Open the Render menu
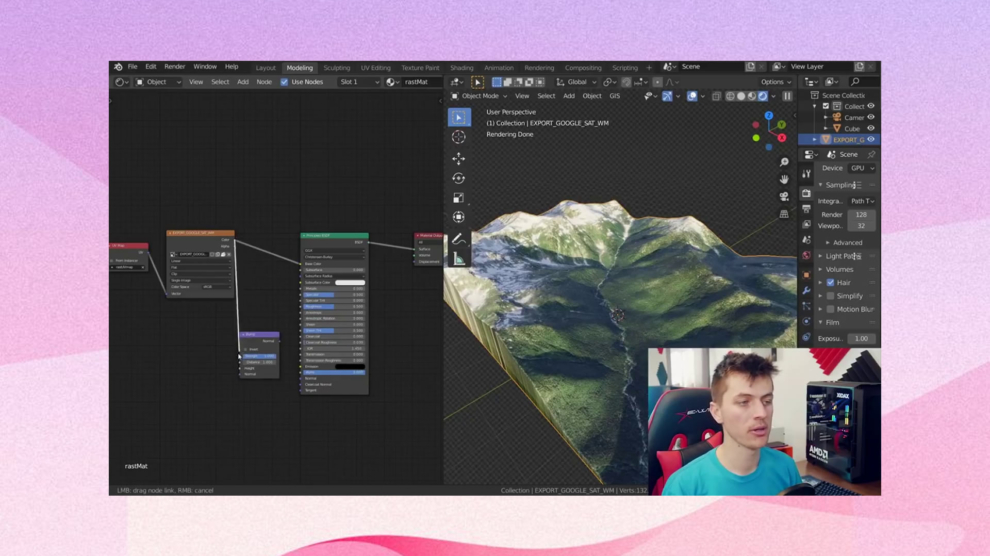The image size is (990, 556). [175, 67]
